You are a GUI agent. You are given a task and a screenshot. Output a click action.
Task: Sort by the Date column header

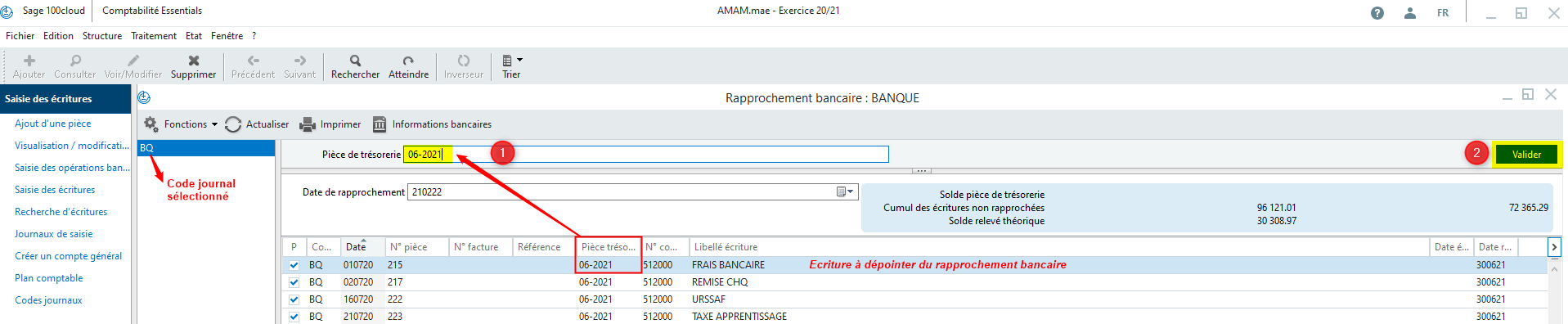tap(362, 247)
